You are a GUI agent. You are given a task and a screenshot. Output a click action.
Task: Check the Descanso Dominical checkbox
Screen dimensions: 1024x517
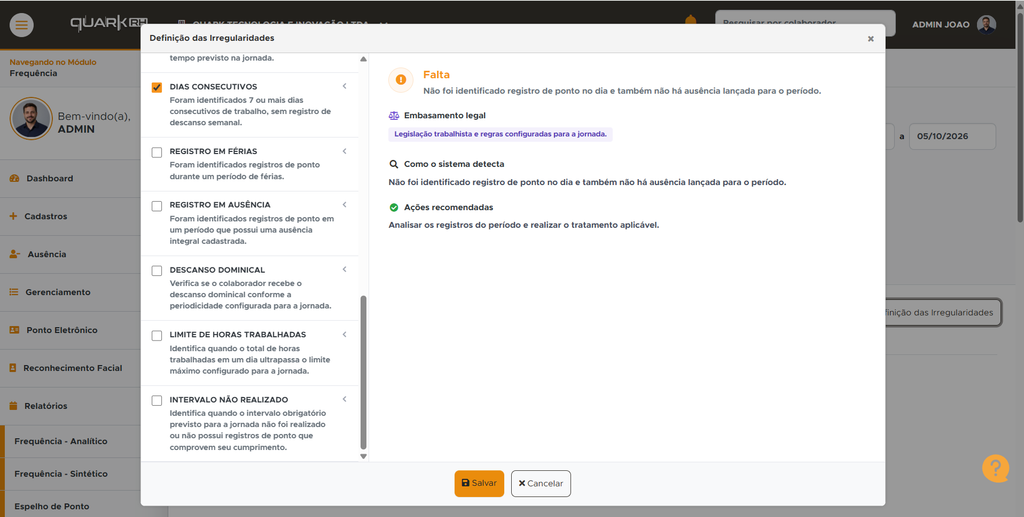[157, 270]
